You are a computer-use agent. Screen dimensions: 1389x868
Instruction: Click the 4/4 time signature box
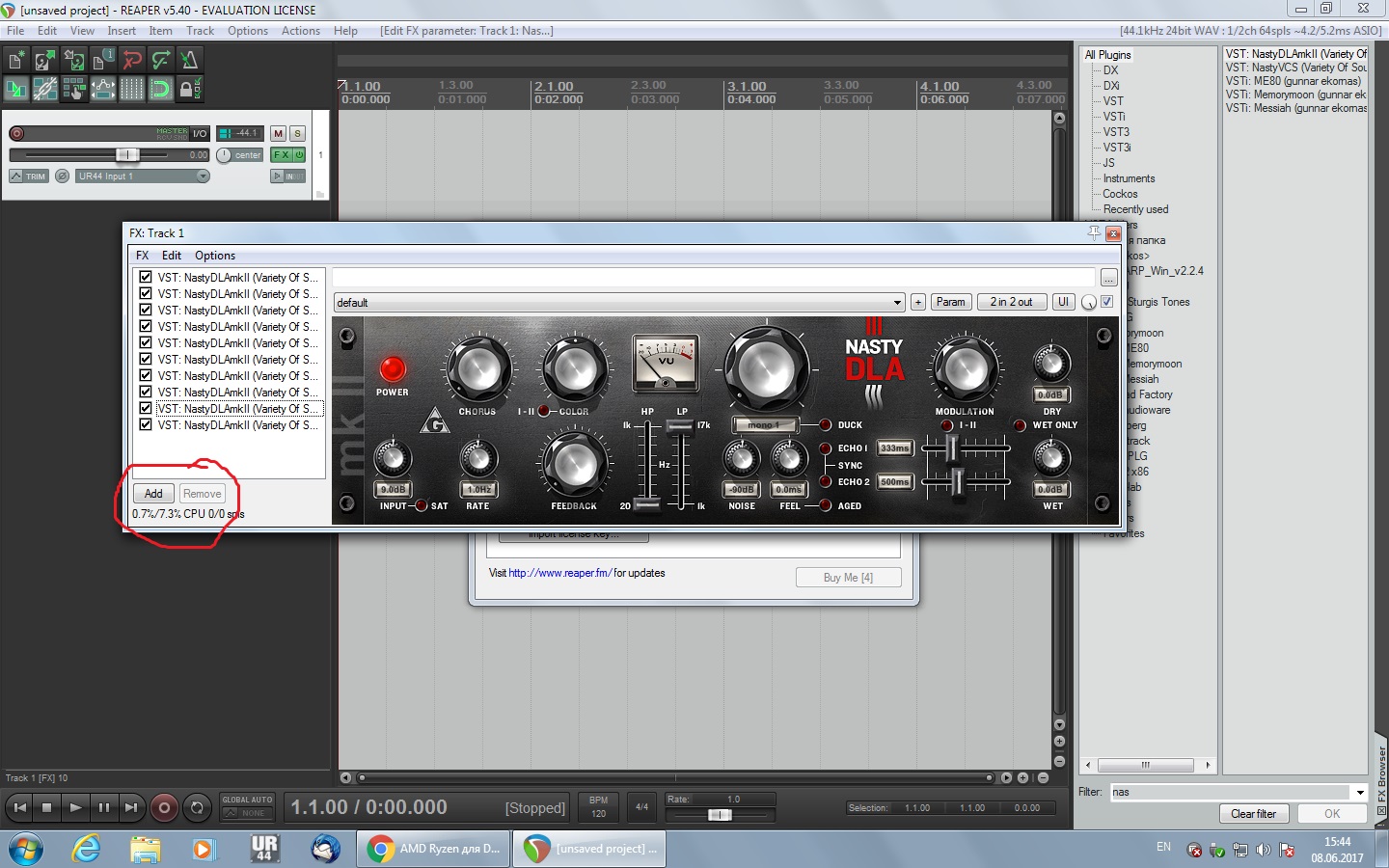click(641, 807)
